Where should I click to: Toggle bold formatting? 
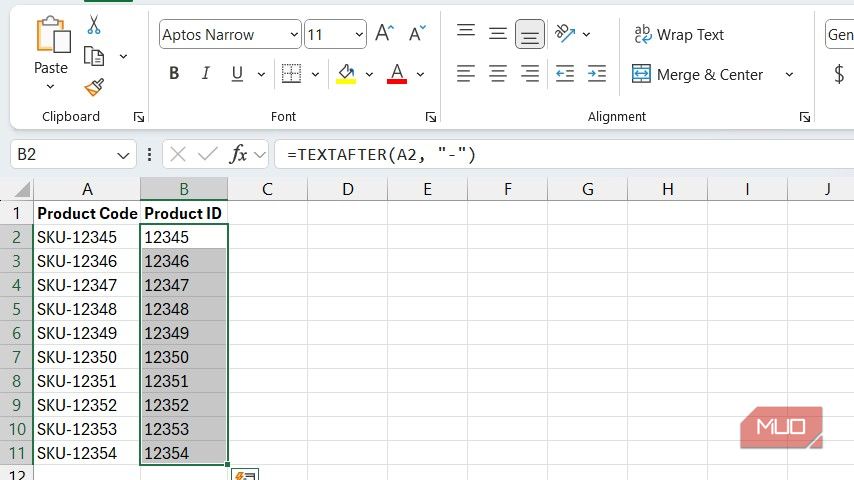[x=174, y=73]
